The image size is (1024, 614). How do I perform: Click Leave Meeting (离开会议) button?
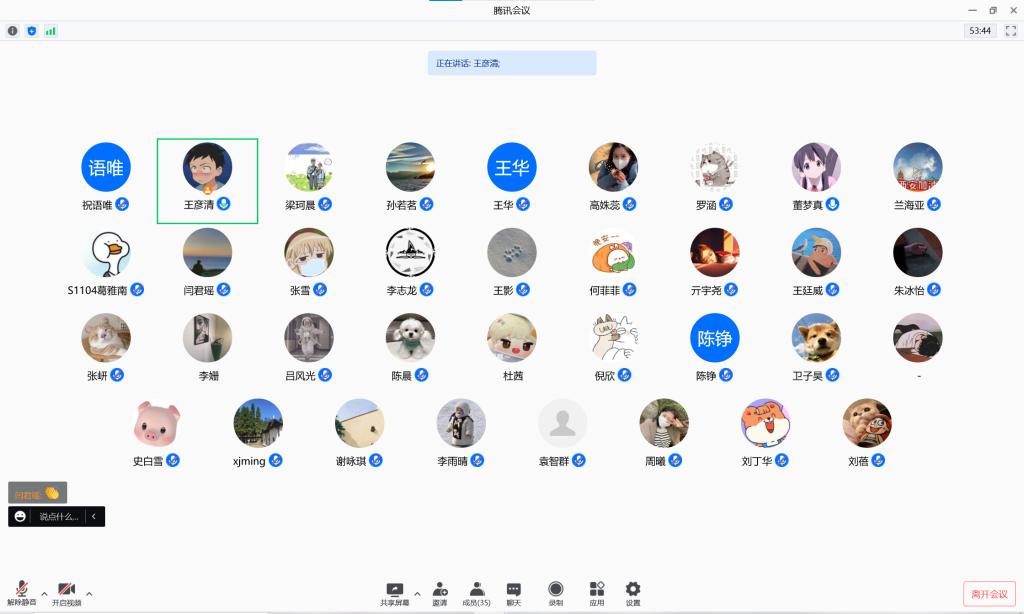pos(990,593)
